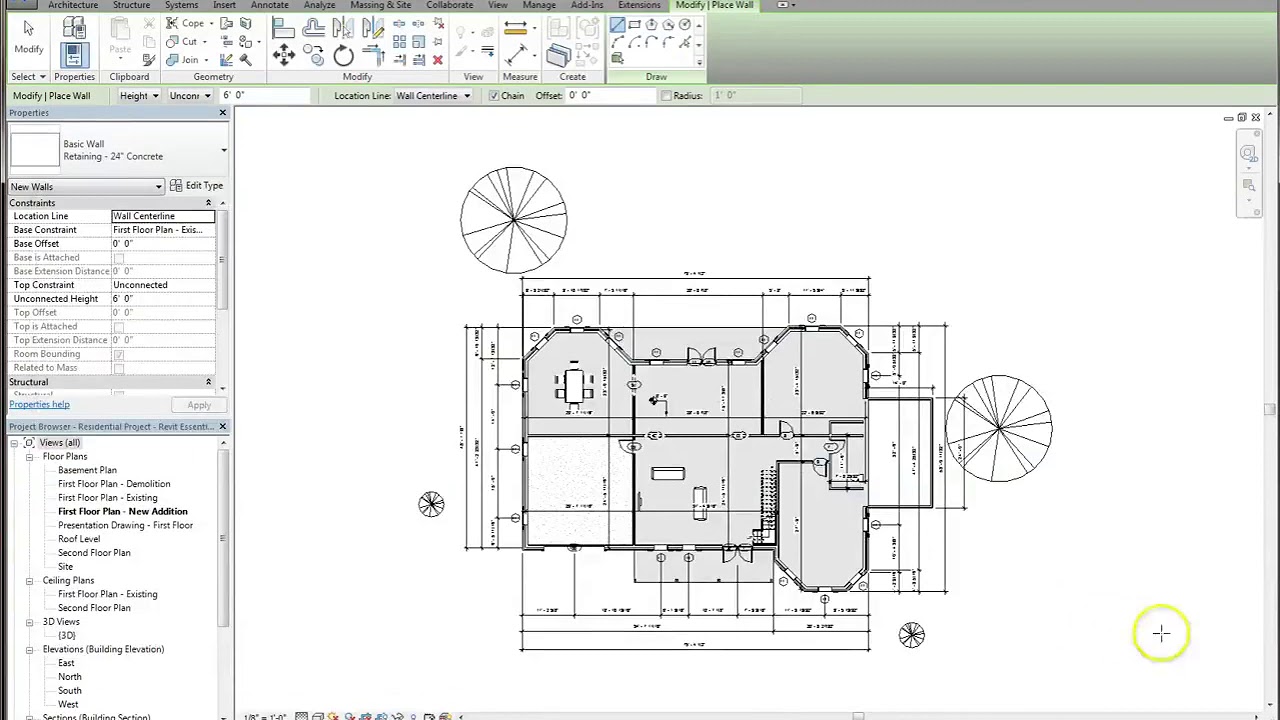
Task: Click the Unconnected Height value 6' 0"
Action: (x=163, y=299)
